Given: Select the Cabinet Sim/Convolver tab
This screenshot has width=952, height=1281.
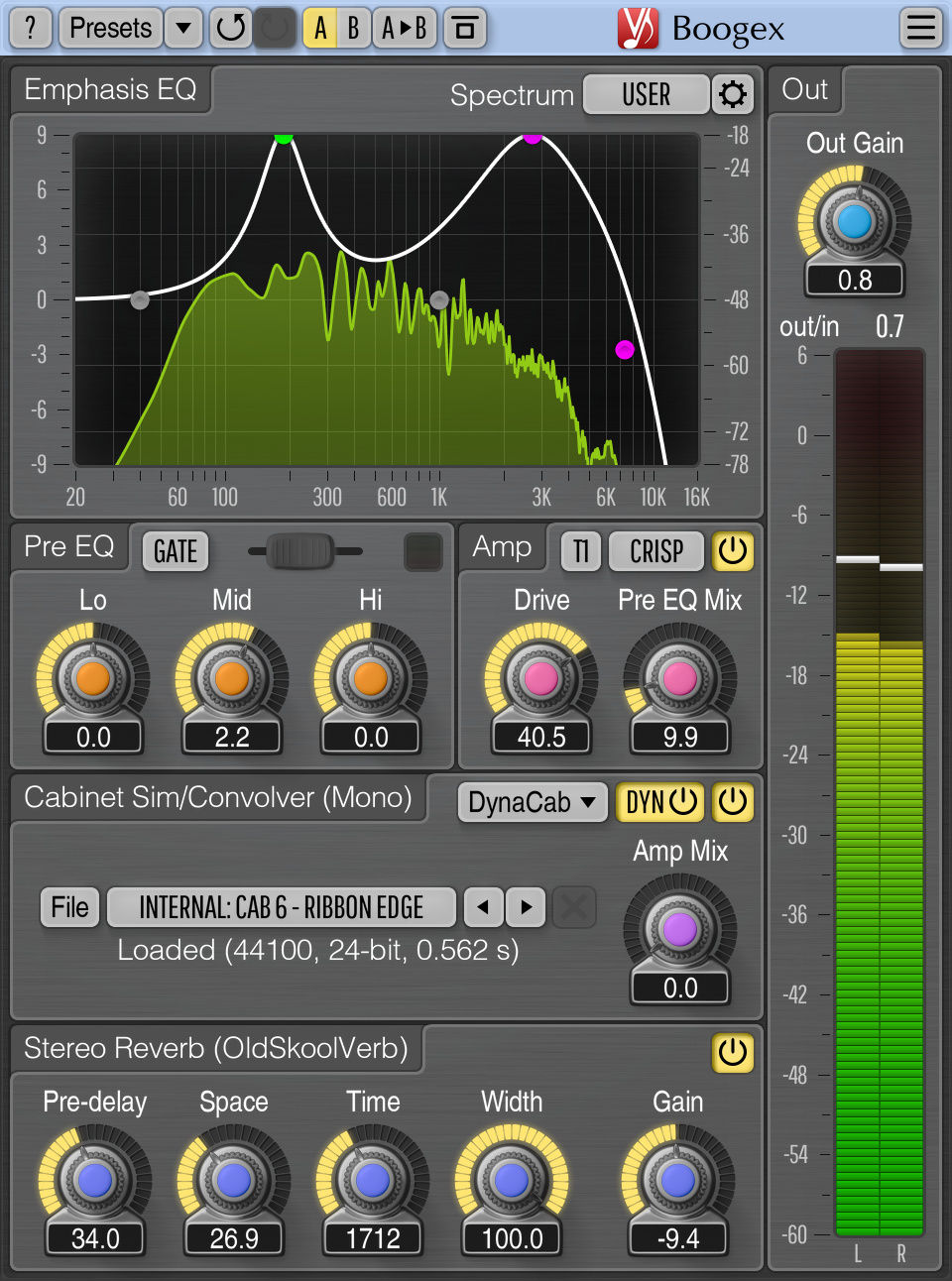Looking at the screenshot, I should [x=218, y=798].
